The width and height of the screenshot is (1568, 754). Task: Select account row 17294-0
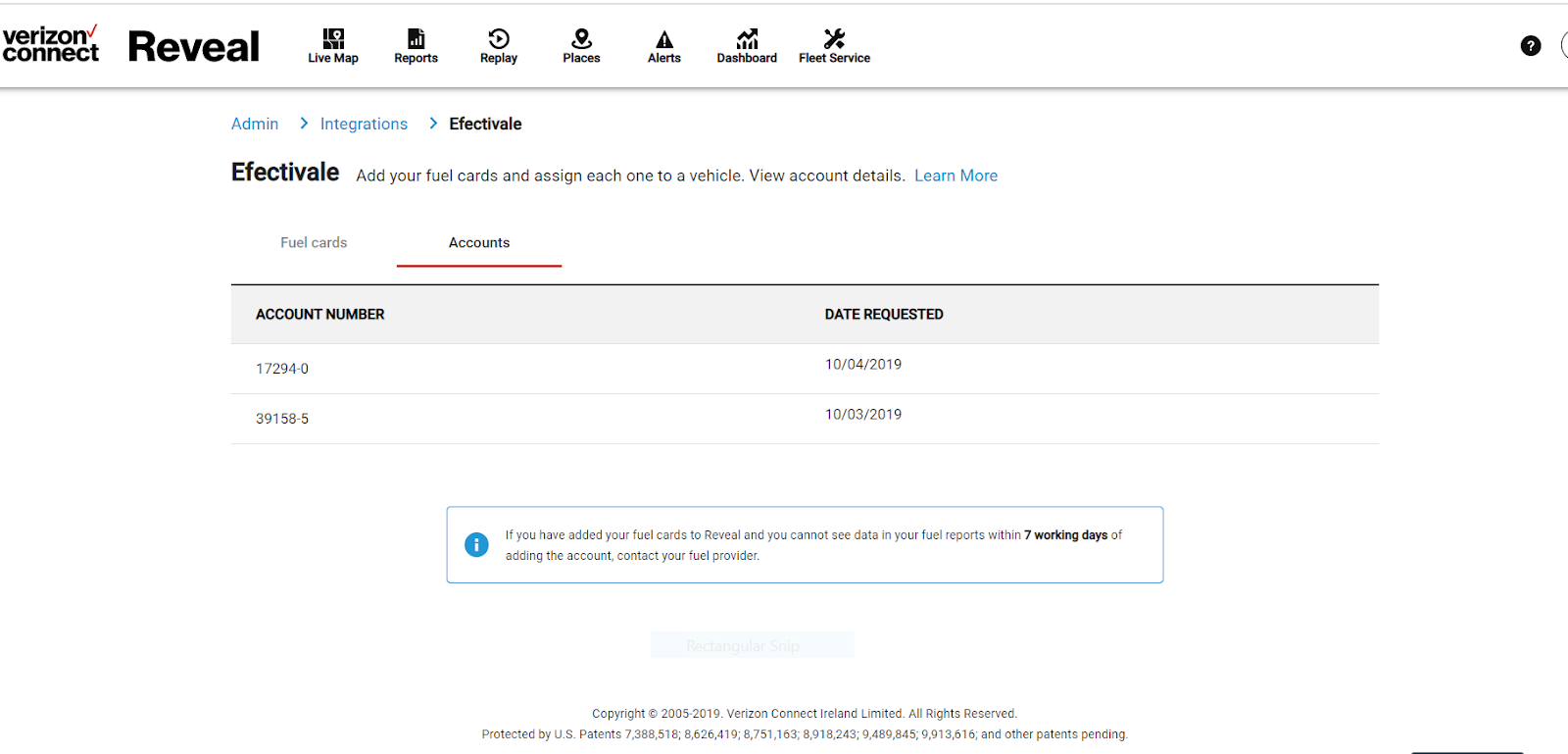click(x=805, y=369)
